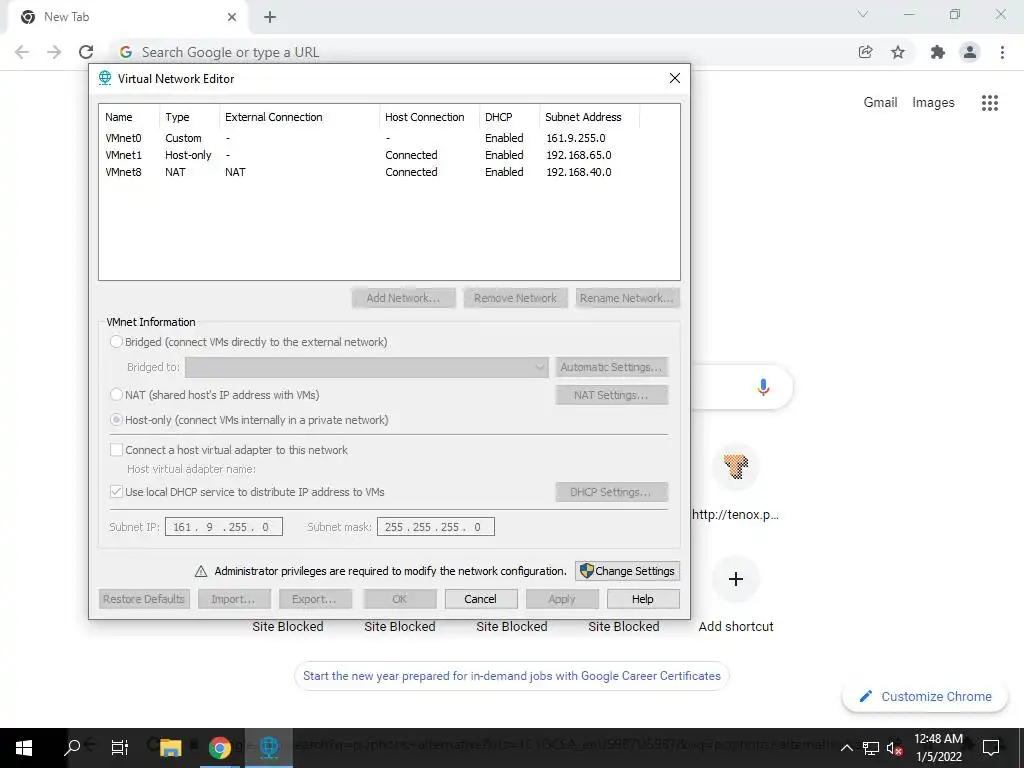Close the Virtual Network Editor dialog
The image size is (1024, 768).
pos(675,78)
